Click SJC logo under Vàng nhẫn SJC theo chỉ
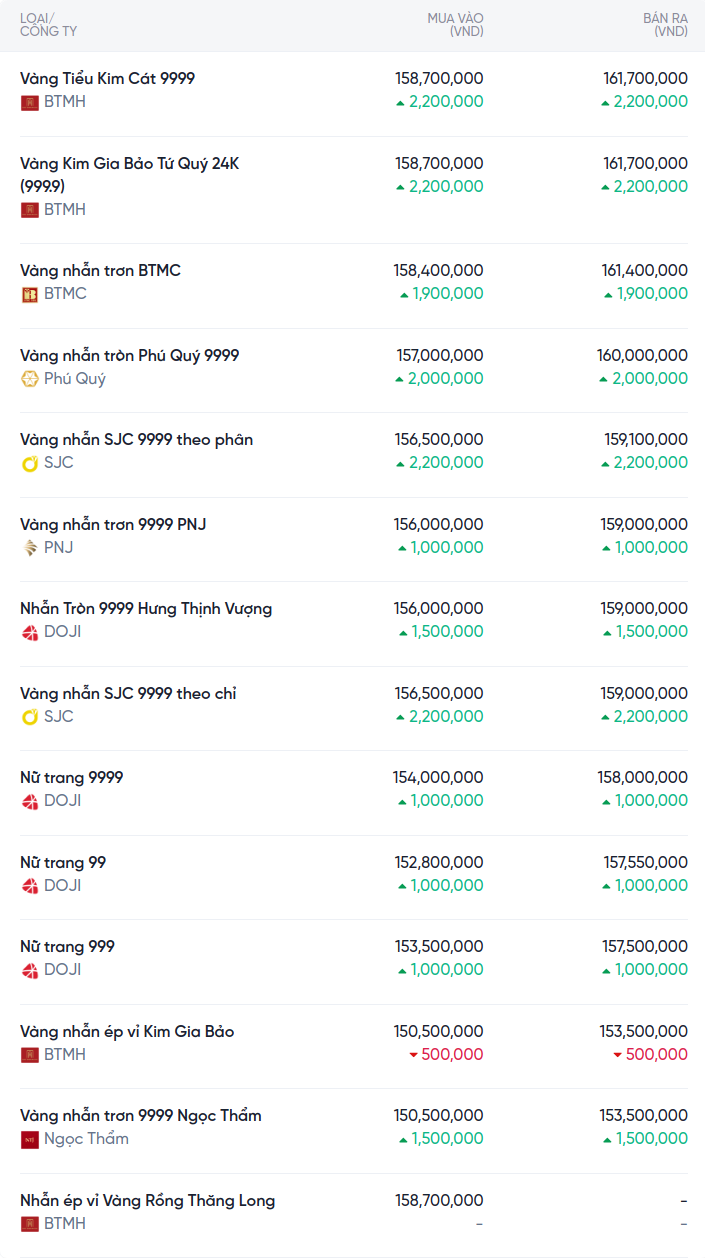 coord(30,717)
